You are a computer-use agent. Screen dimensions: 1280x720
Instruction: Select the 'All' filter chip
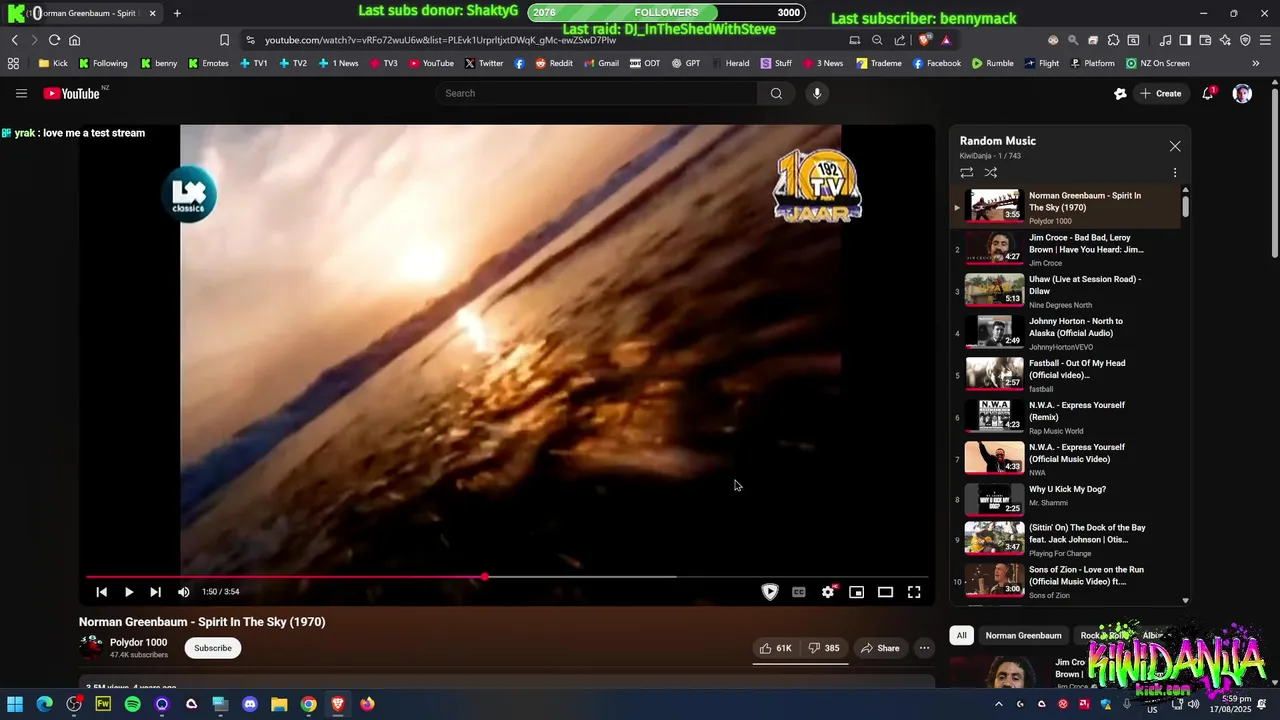point(961,635)
